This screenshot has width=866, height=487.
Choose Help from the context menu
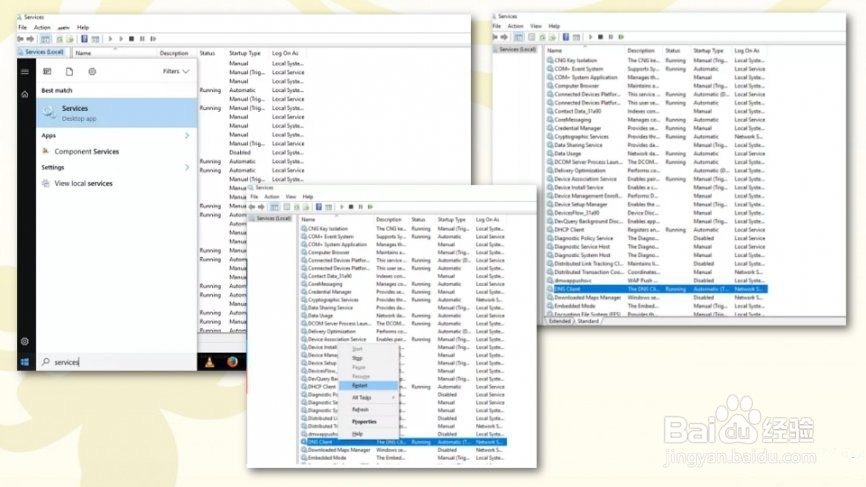coord(357,434)
